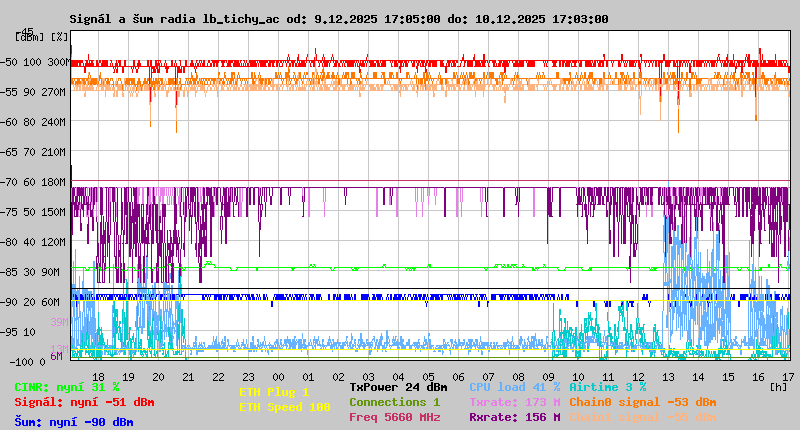The height and width of the screenshot is (430, 800).
Task: Click the '-85 30 90M' y-axis label
Action: tap(31, 272)
